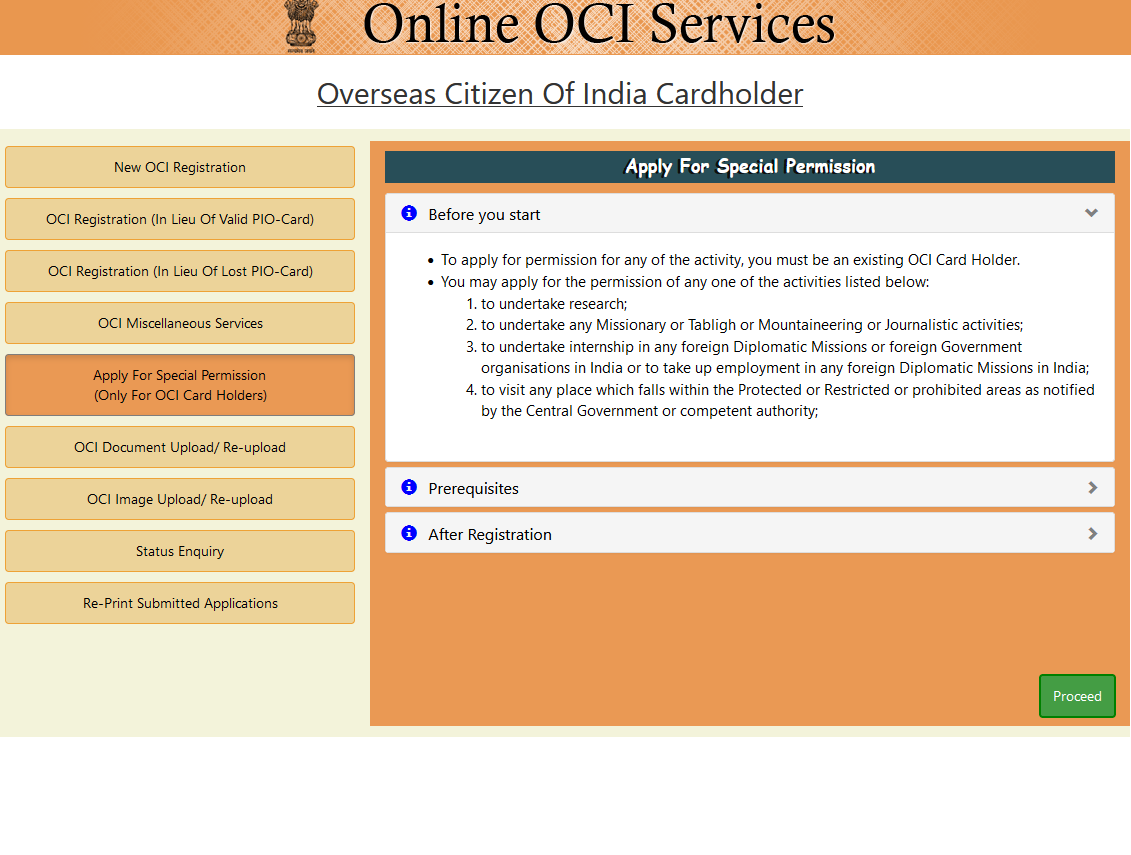Image resolution: width=1131 pixels, height=855 pixels.
Task: Click the Online OCI Services banner title
Action: 599,25
